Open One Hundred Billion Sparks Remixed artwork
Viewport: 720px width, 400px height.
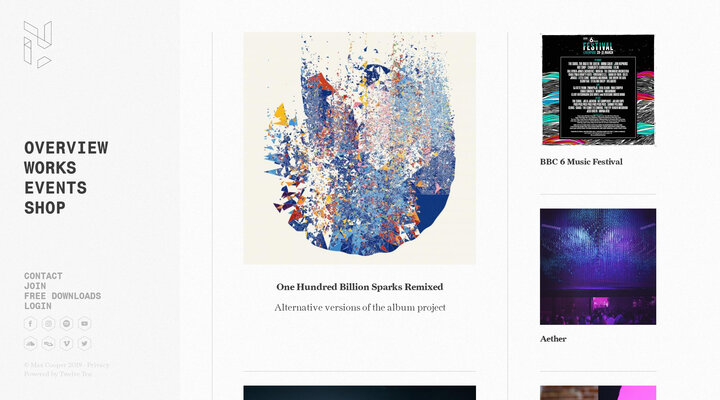(x=360, y=148)
